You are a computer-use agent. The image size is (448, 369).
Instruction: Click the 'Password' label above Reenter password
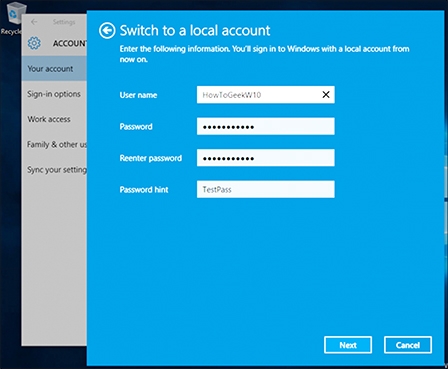click(x=136, y=127)
